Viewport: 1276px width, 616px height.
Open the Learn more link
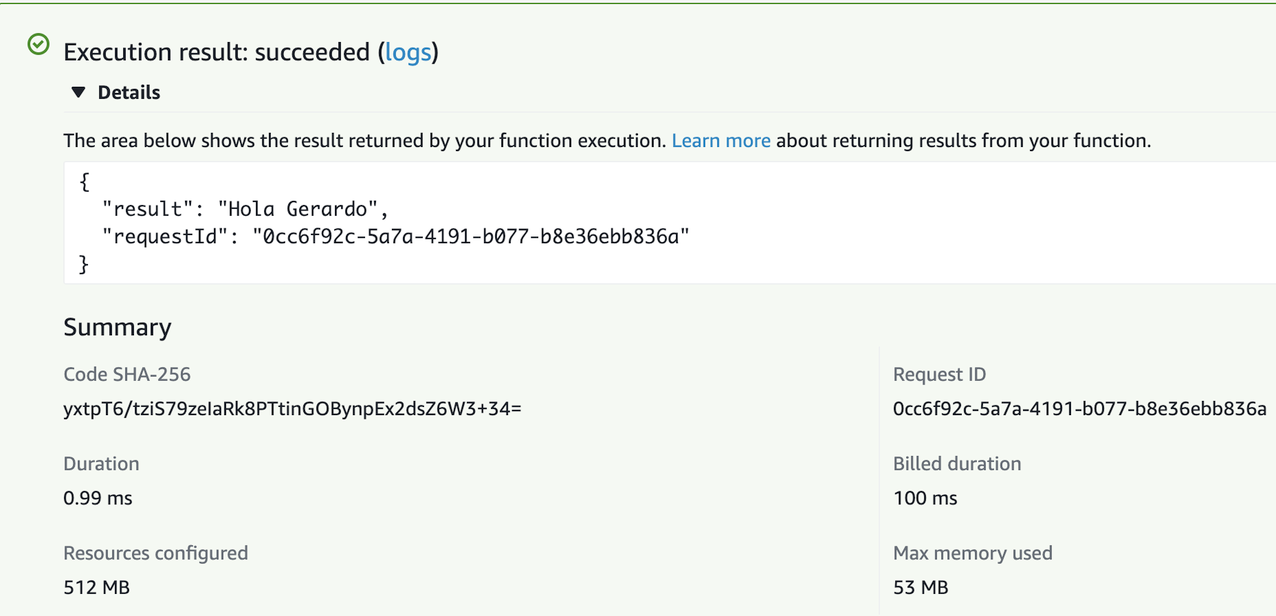point(720,141)
